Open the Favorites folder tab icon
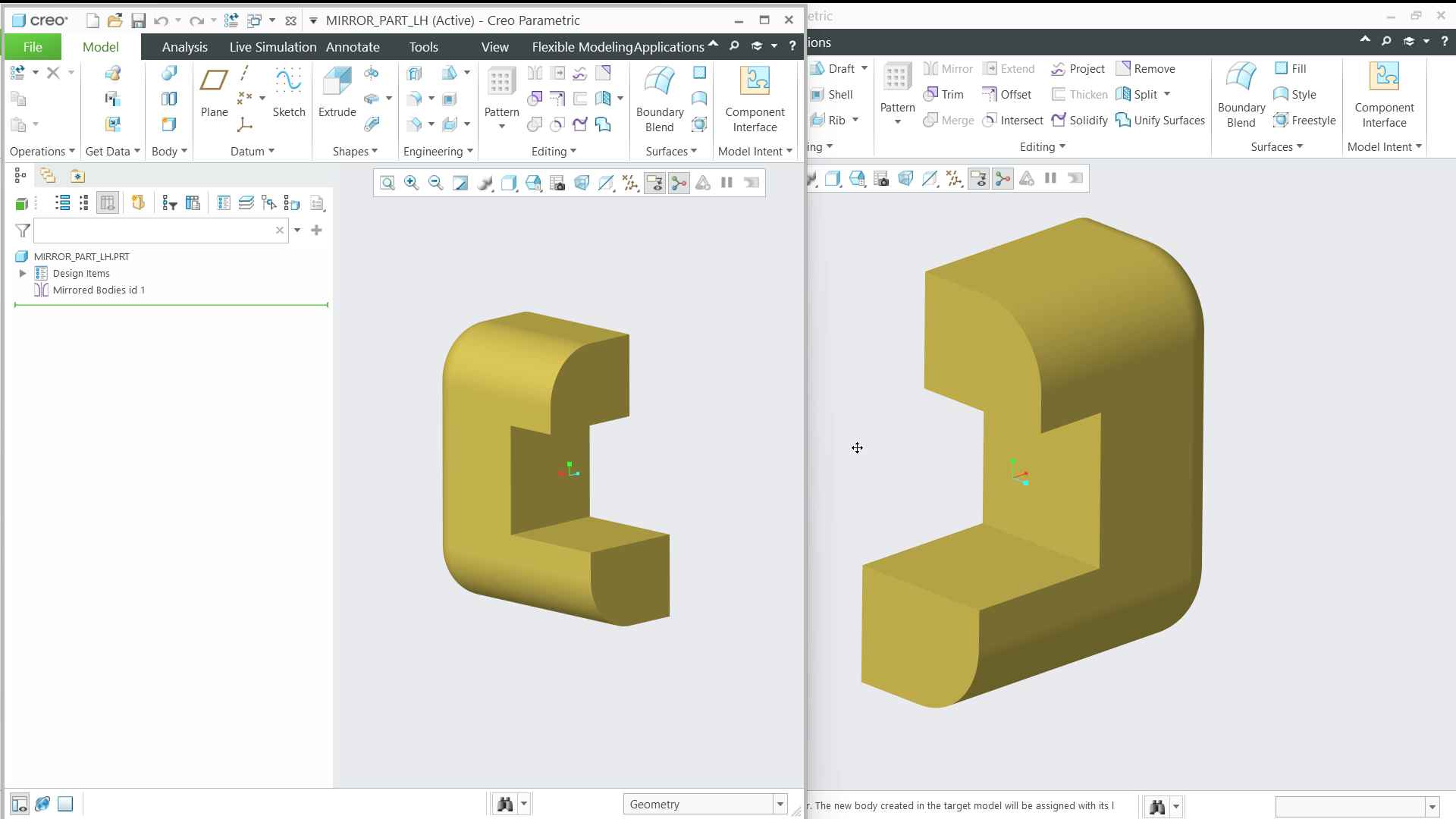The image size is (1456, 819). (x=77, y=176)
